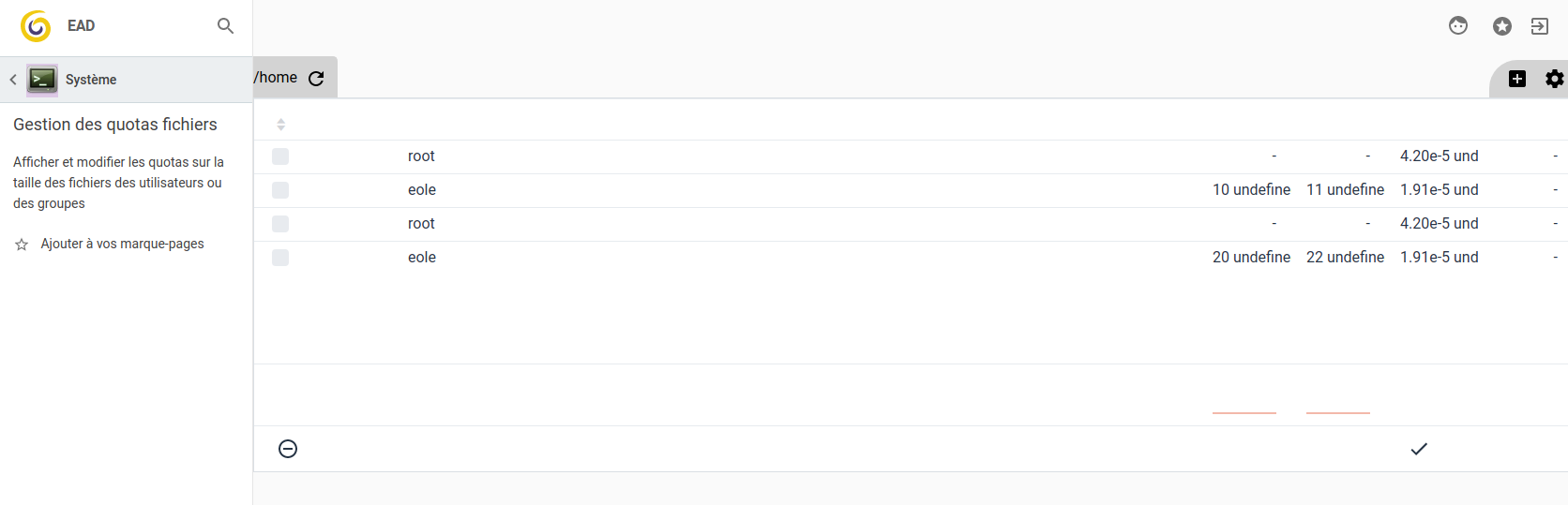Confirm with the checkmark icon

(x=1419, y=449)
